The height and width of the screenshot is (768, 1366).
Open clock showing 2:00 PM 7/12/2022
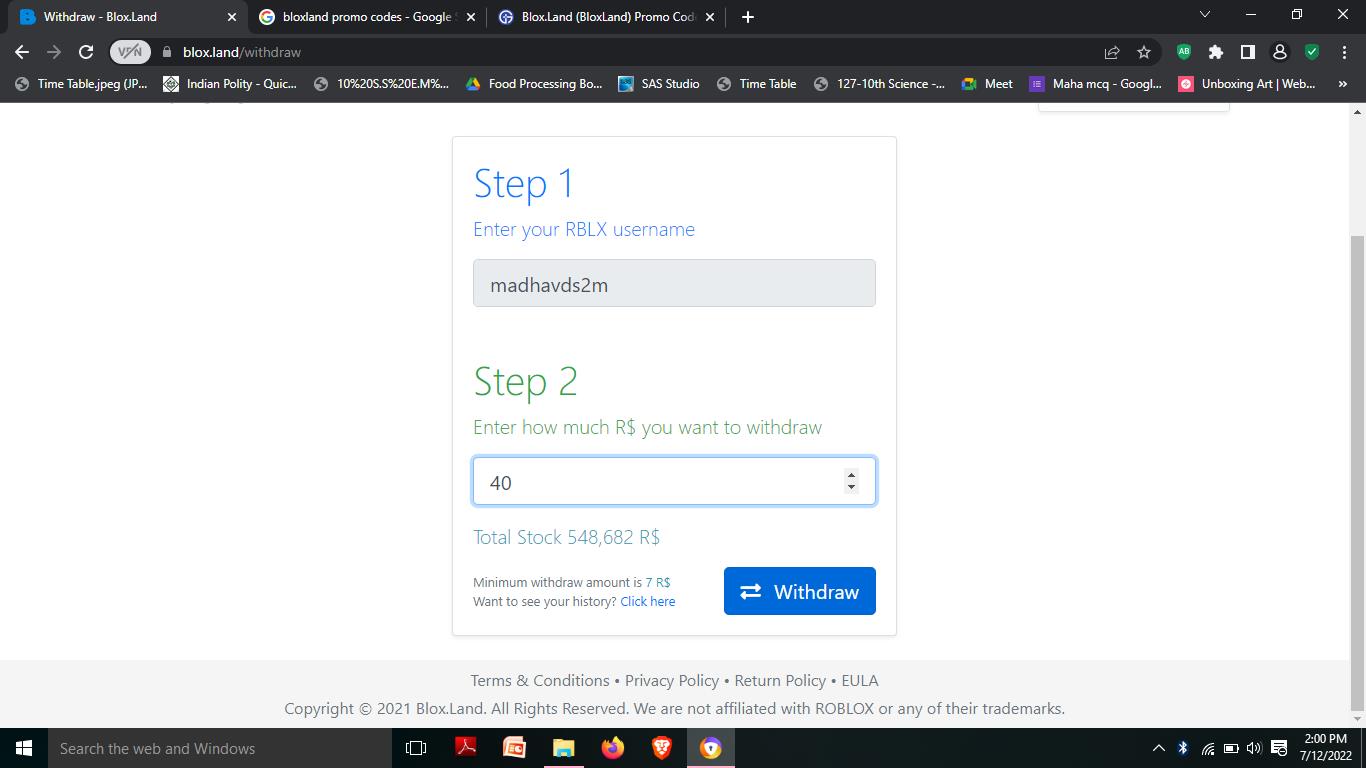click(1326, 748)
